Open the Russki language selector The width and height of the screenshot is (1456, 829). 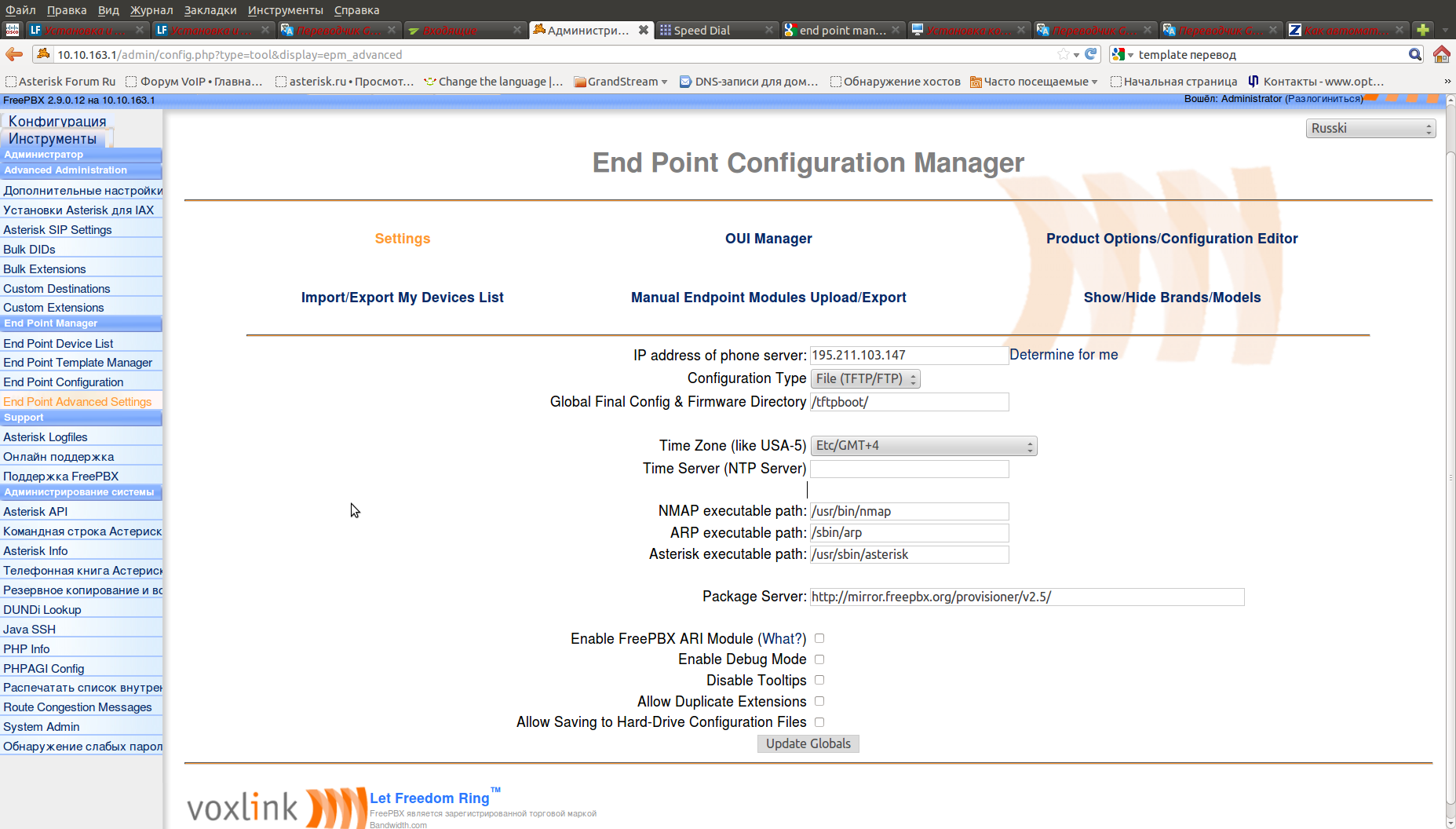click(1370, 128)
